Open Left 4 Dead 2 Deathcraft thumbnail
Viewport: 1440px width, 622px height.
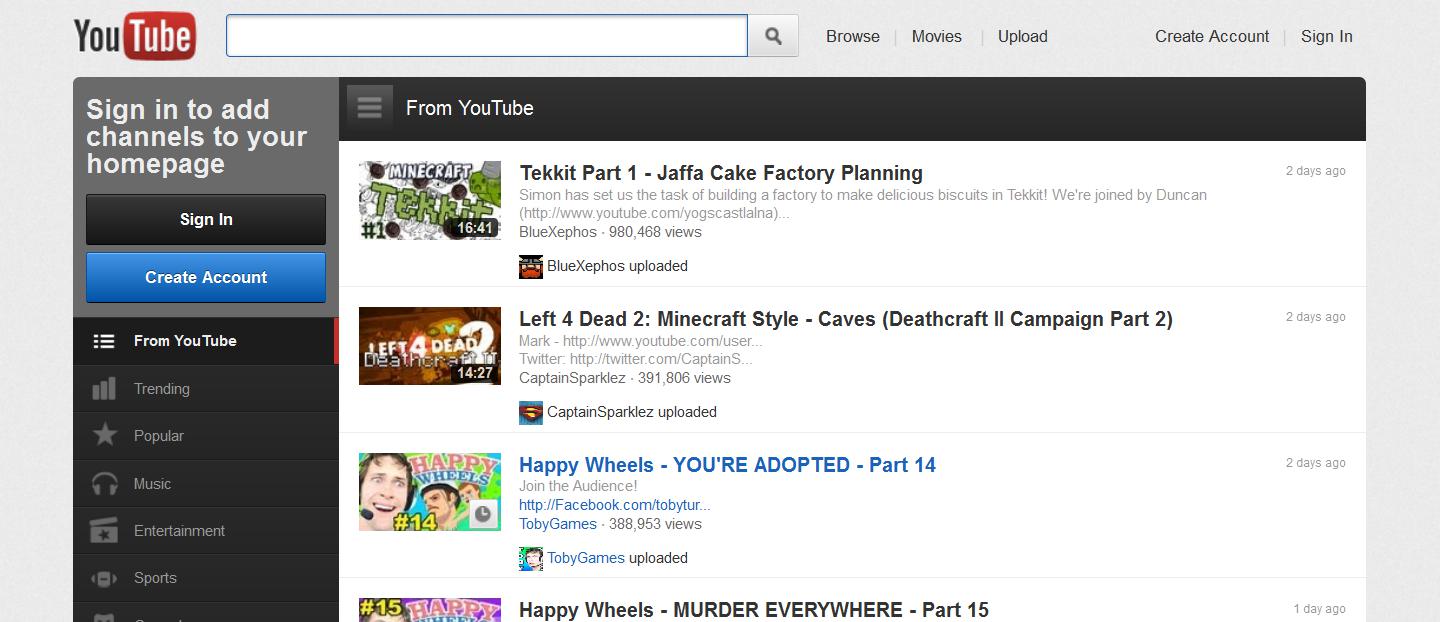click(x=430, y=346)
